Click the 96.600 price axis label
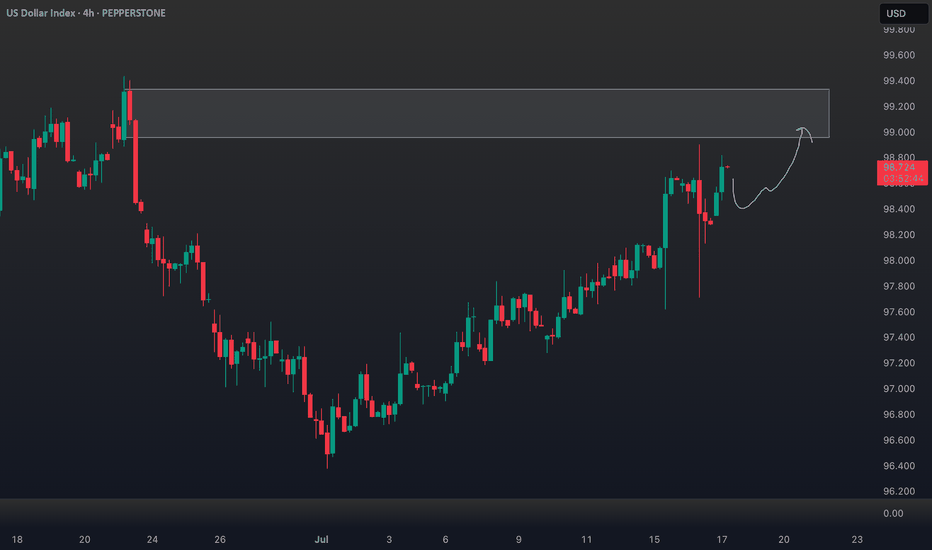The height and width of the screenshot is (550, 932). coord(899,440)
